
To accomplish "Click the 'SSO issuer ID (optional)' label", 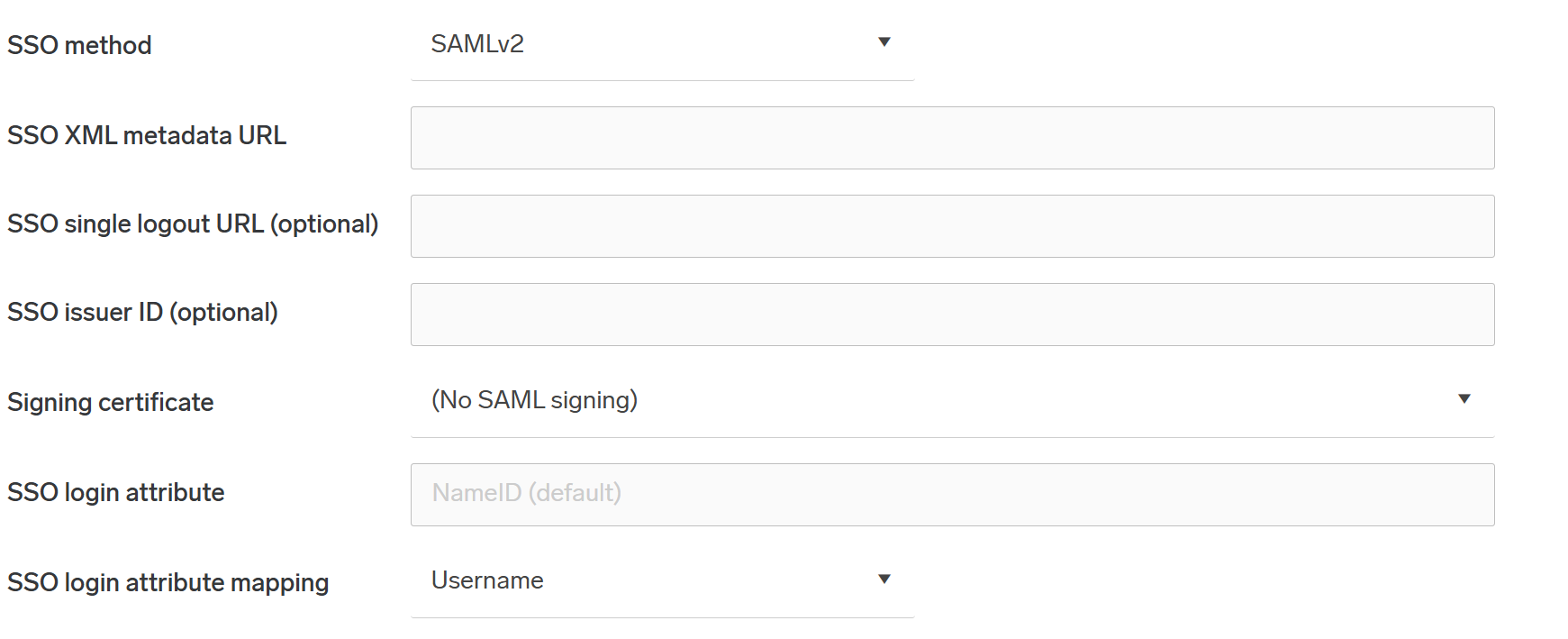I will click(x=142, y=312).
